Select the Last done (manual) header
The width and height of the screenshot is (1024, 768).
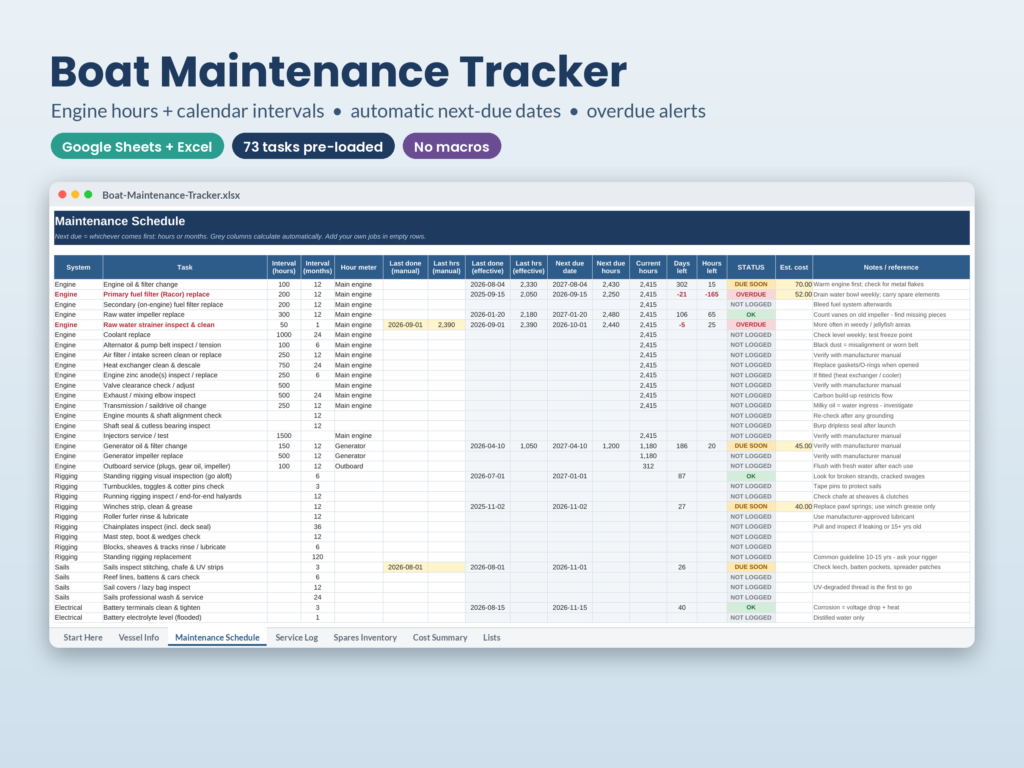[x=406, y=268]
